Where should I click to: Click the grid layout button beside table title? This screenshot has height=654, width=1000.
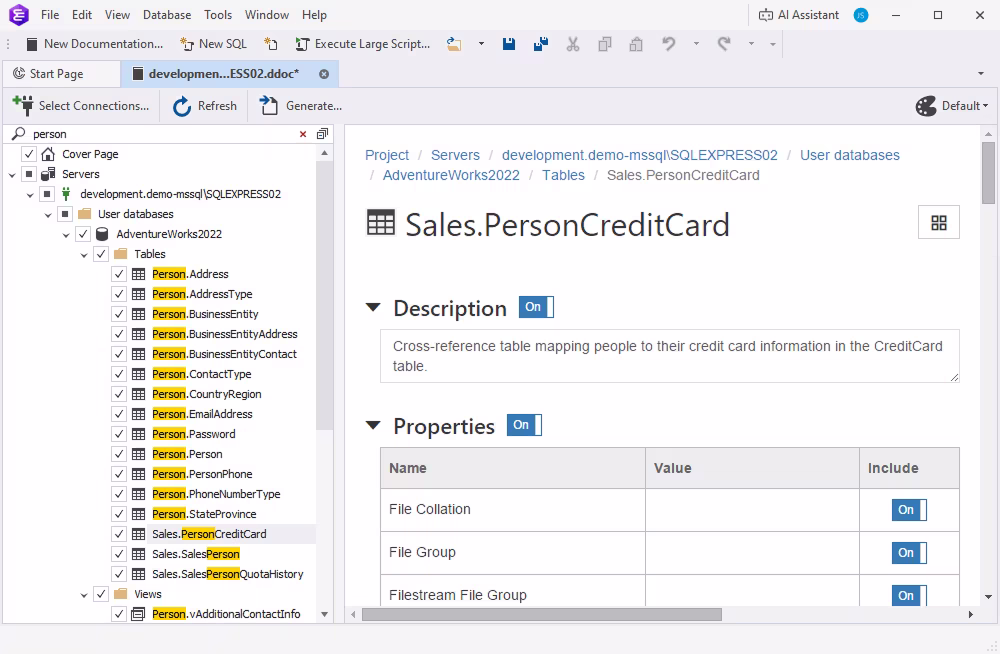click(x=939, y=223)
